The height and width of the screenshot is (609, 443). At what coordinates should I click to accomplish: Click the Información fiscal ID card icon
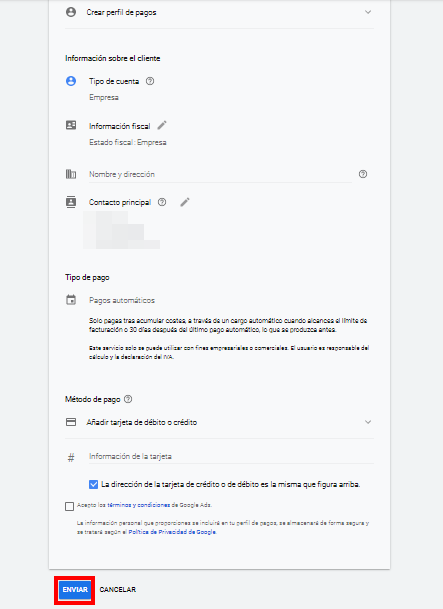pyautogui.click(x=71, y=125)
